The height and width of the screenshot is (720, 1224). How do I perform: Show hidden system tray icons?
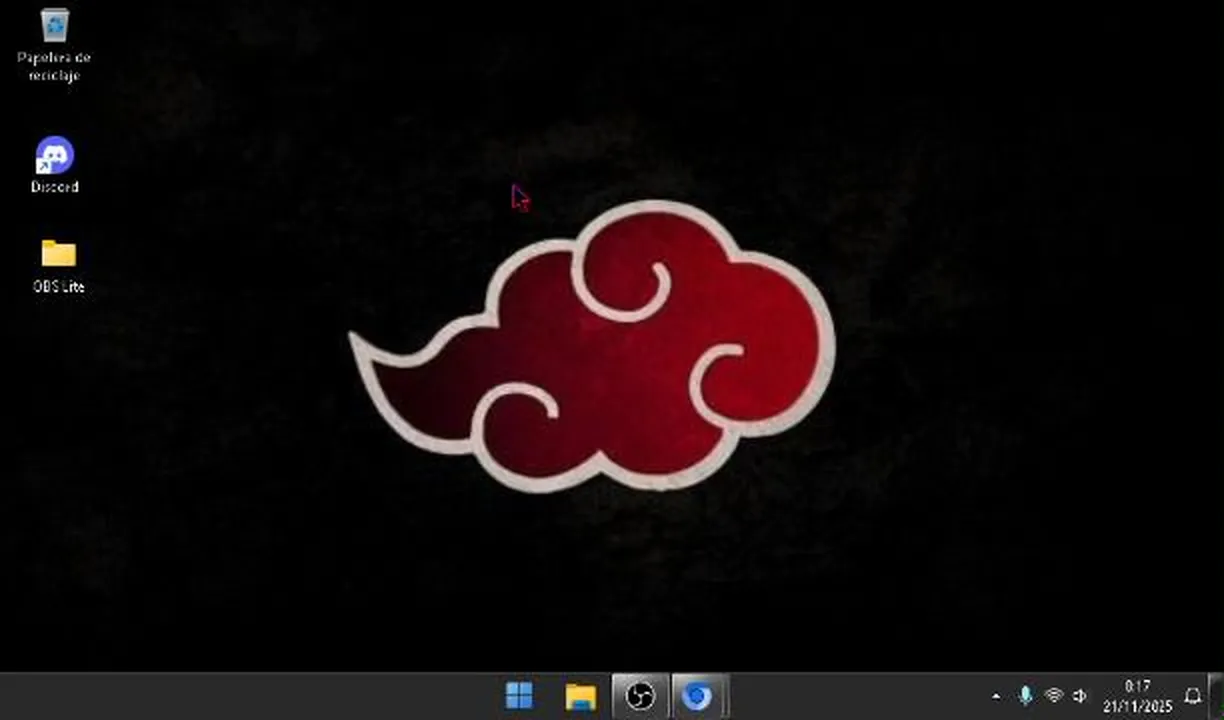(x=995, y=696)
